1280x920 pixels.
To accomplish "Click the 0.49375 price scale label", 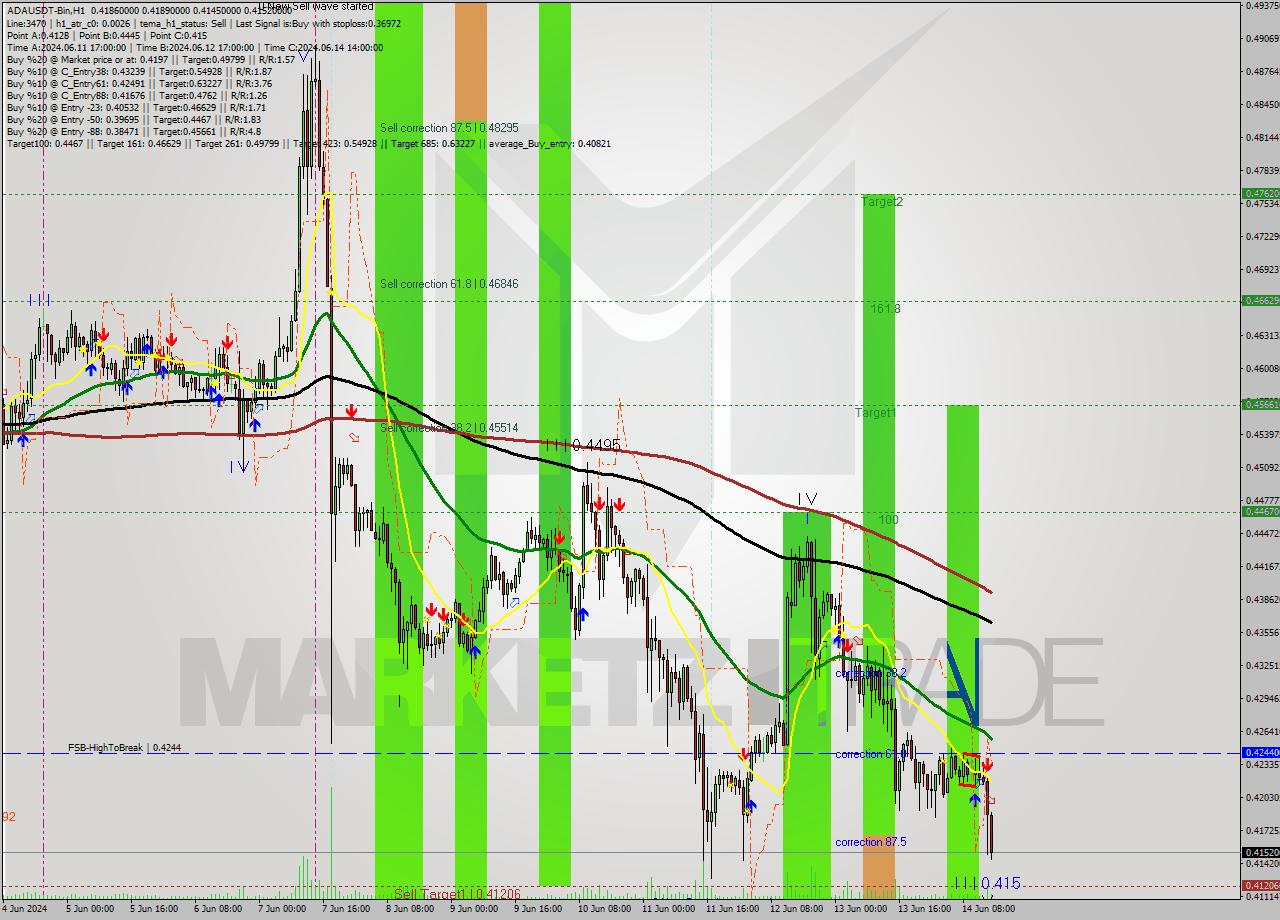I will click(1262, 6).
